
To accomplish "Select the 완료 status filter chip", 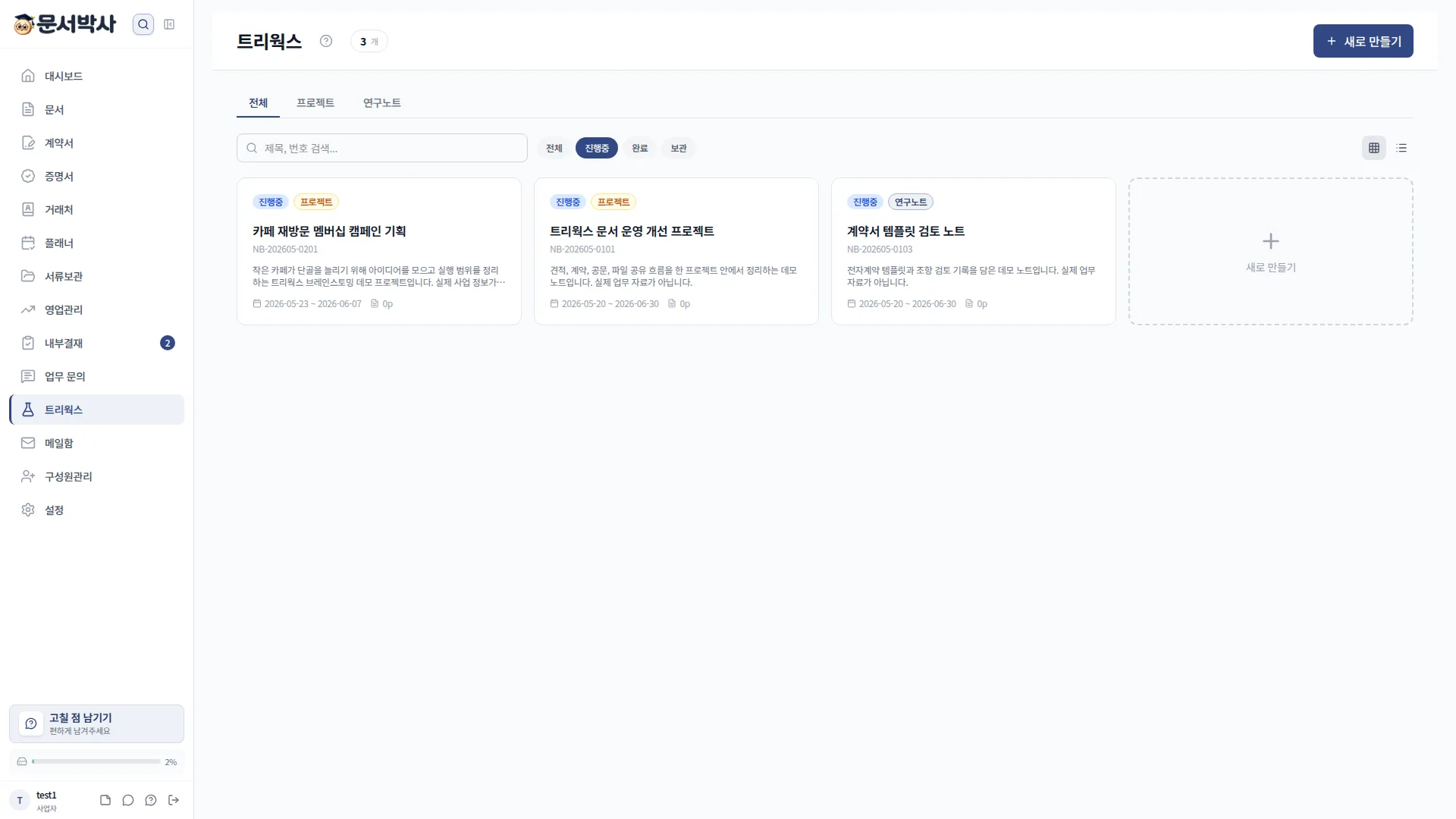I will point(640,148).
